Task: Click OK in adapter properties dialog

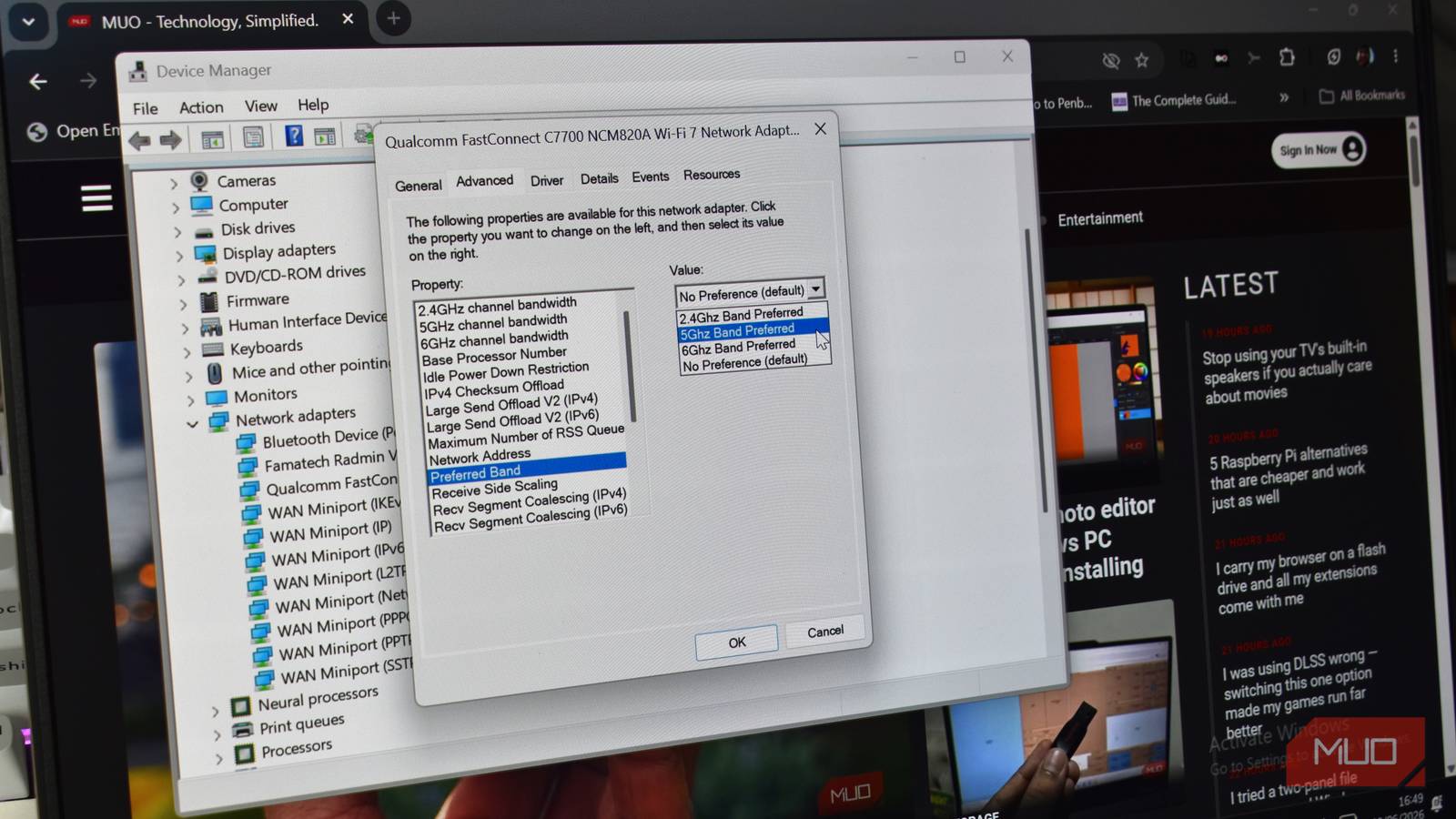Action: tap(737, 642)
